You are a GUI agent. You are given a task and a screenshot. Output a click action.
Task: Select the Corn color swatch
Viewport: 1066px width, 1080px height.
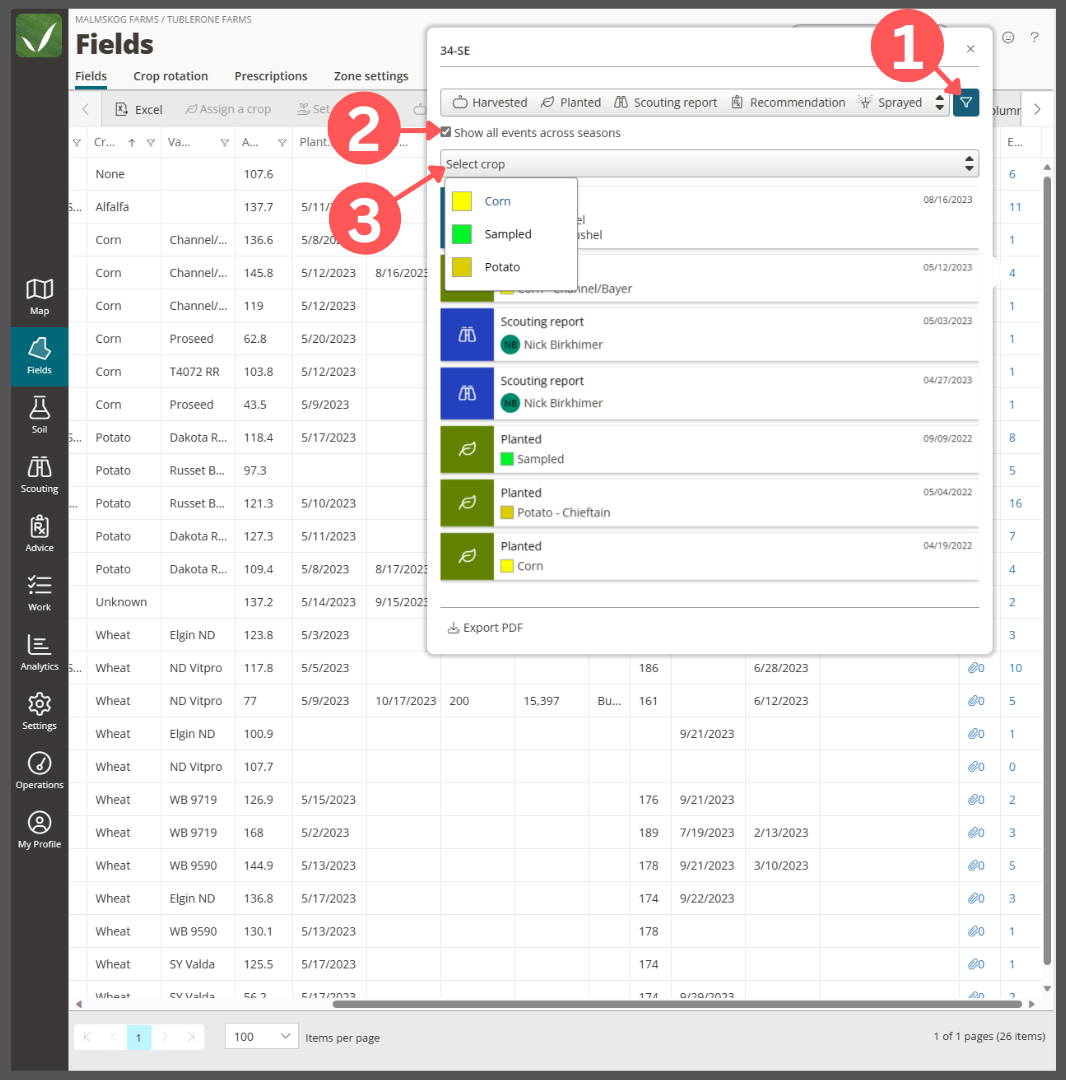pos(462,201)
